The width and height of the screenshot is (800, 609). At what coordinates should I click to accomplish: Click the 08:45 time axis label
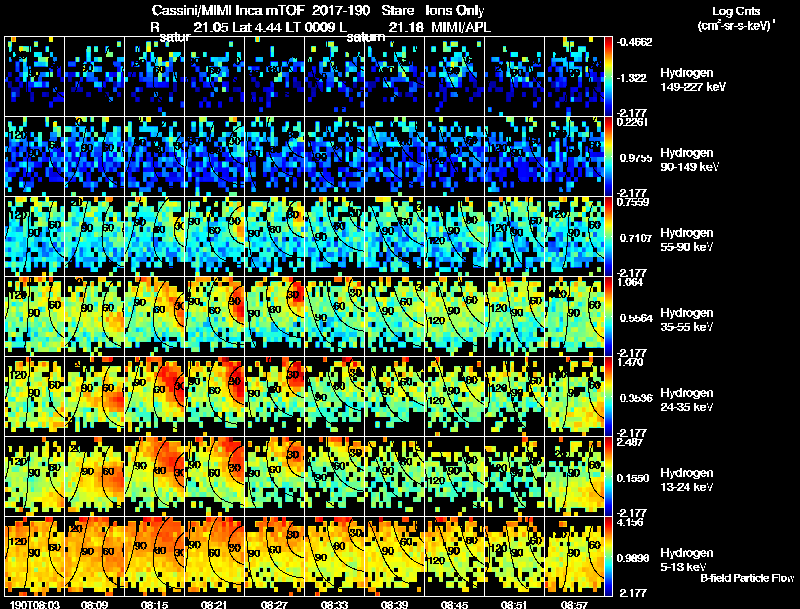(454, 604)
